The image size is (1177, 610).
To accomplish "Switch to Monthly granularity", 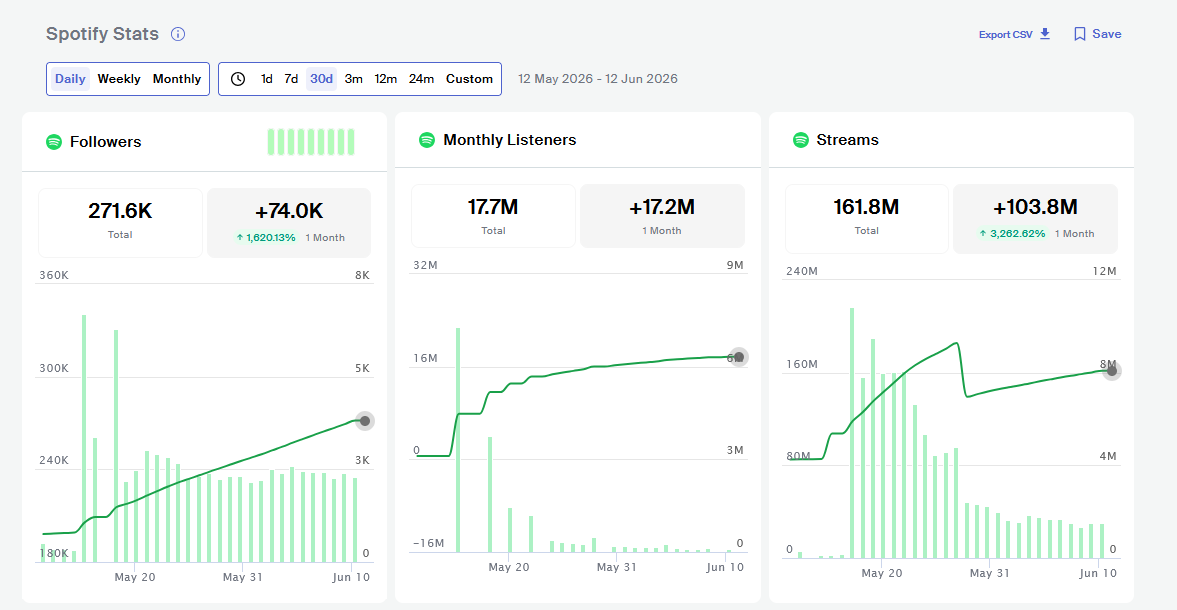I will (x=176, y=79).
